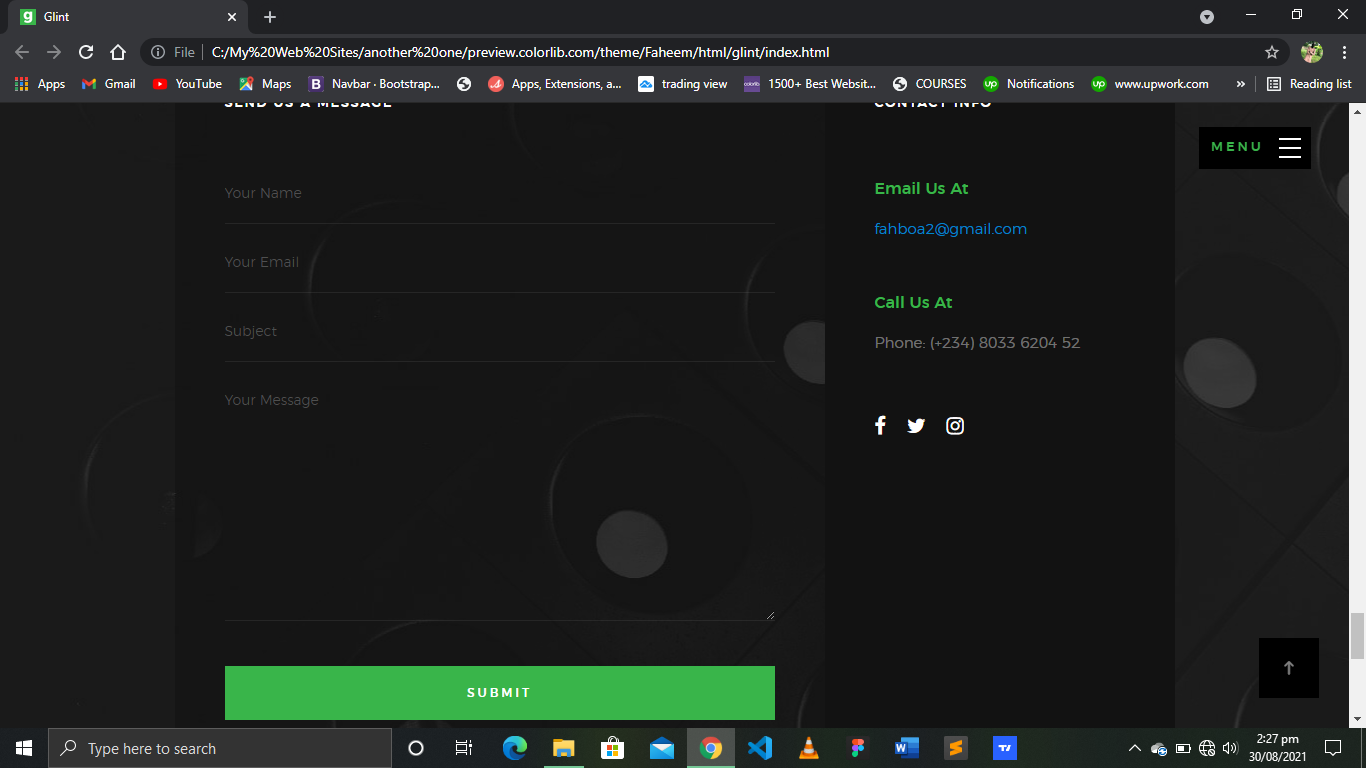Open the hamburger MENU icon
The height and width of the screenshot is (768, 1366).
[1290, 147]
